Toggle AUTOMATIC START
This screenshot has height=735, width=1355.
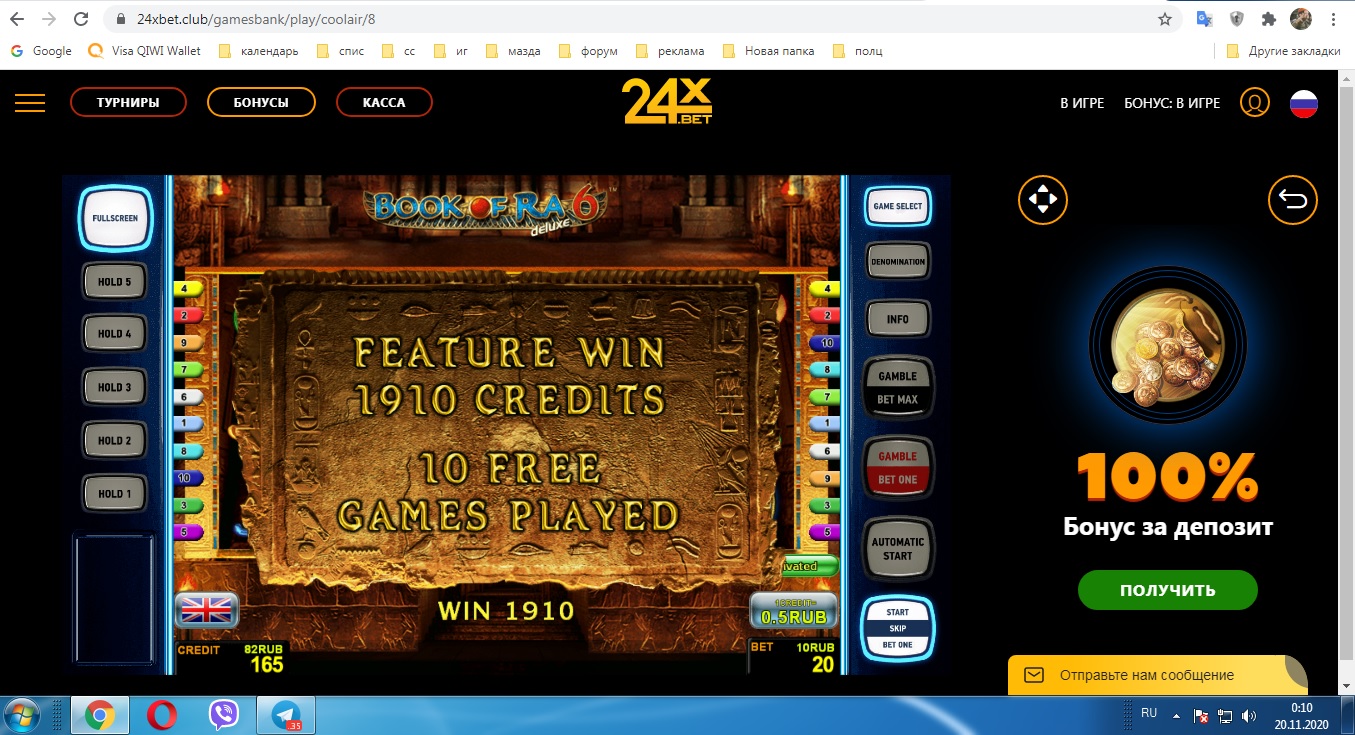[x=898, y=549]
